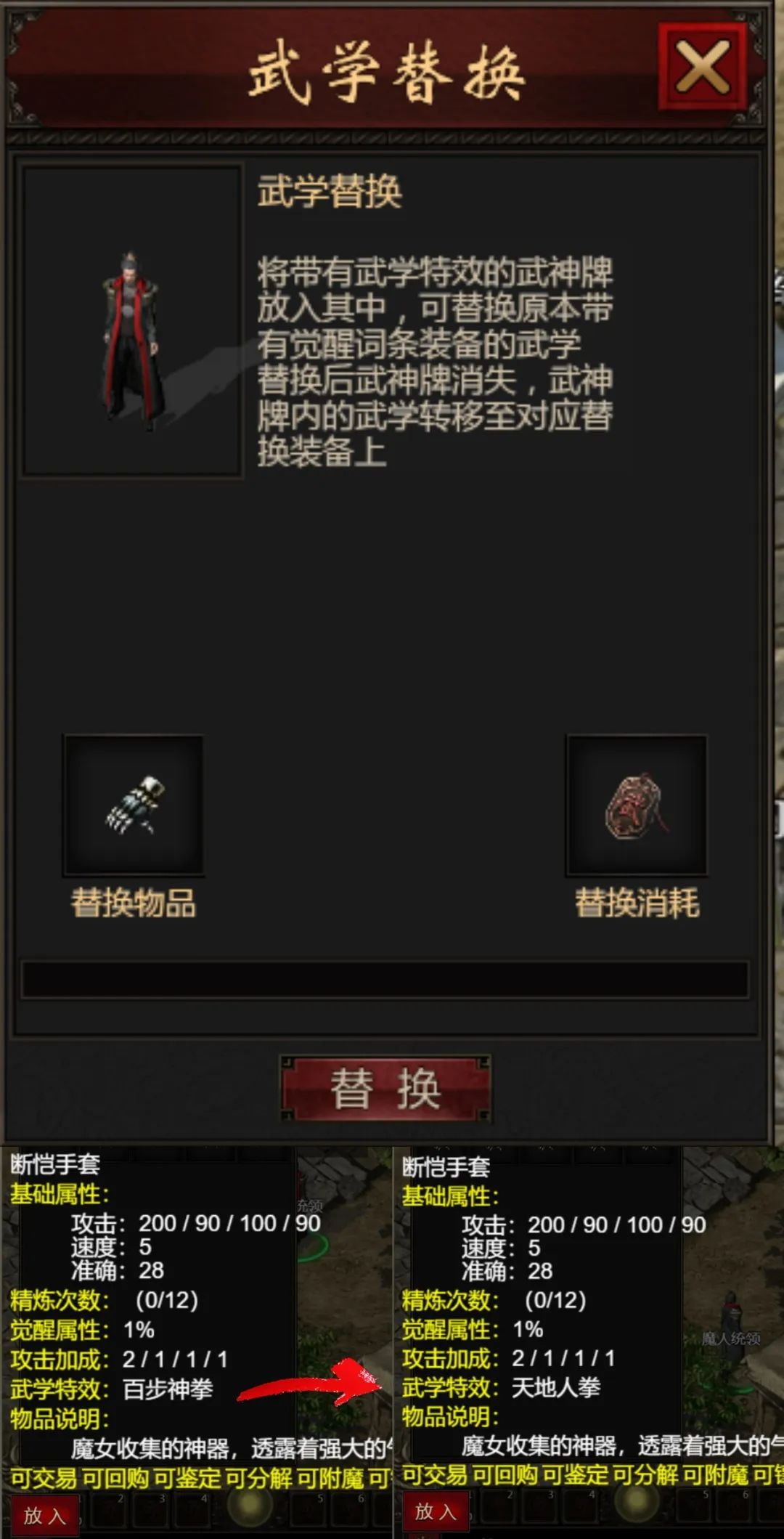The height and width of the screenshot is (1539, 784).
Task: Click the 替换物品 label
Action: (x=134, y=904)
